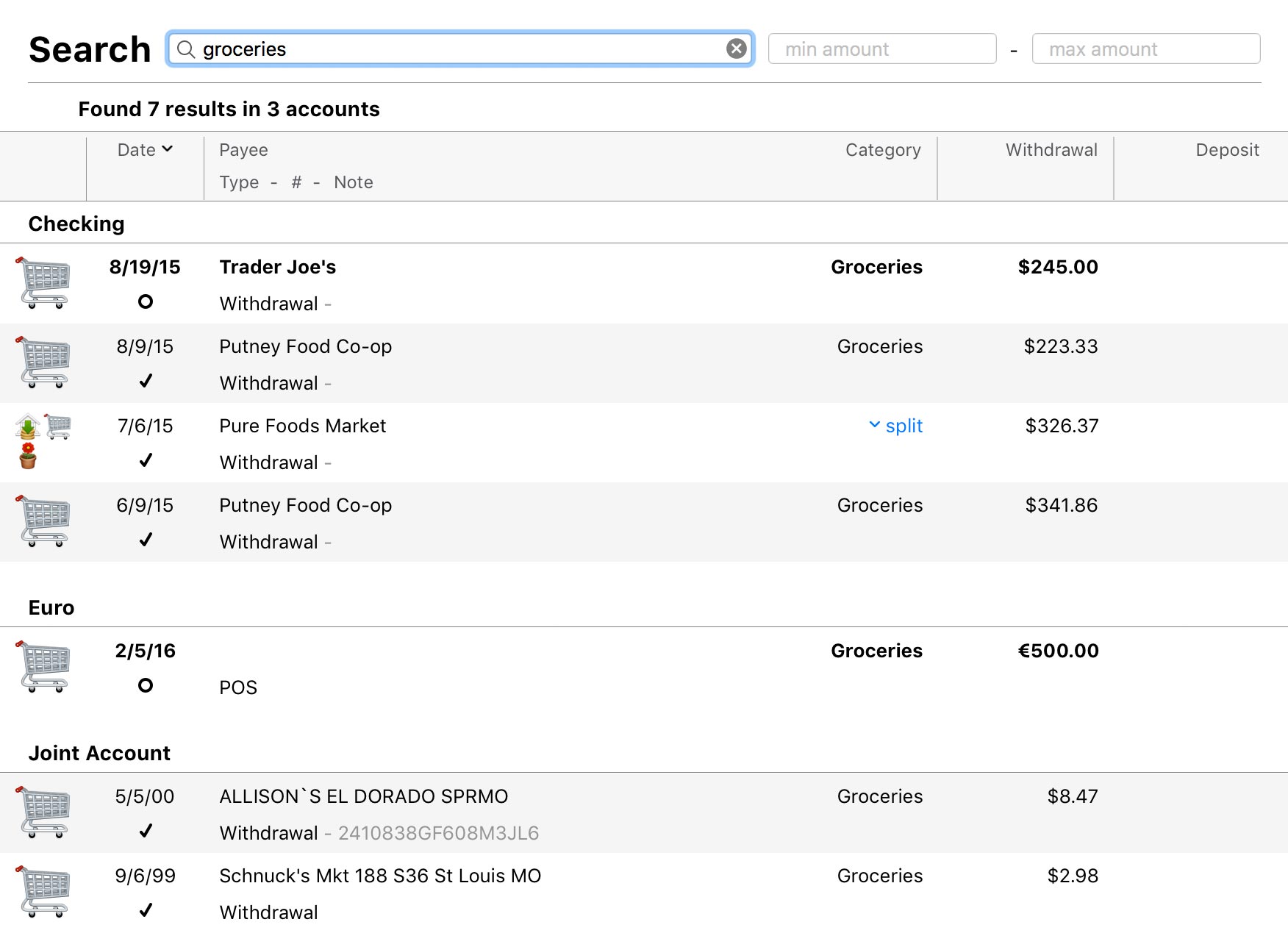Click the max amount field
The height and width of the screenshot is (947, 1288).
[x=1145, y=49]
